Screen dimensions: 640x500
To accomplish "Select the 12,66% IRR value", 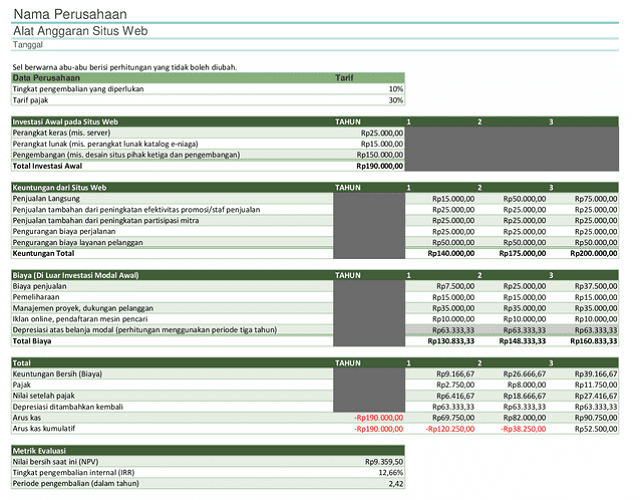I will coord(391,473).
